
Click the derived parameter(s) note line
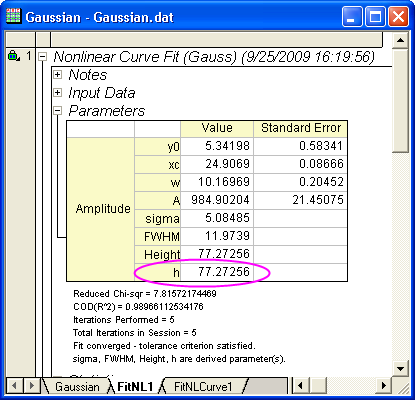click(179, 359)
